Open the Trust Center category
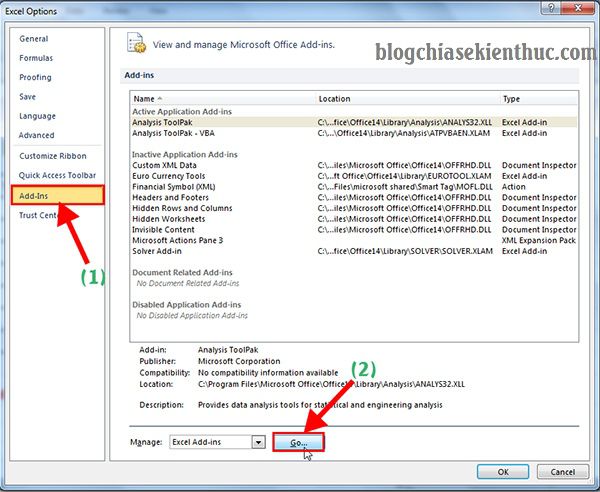This screenshot has height=492, width=600. [38, 215]
